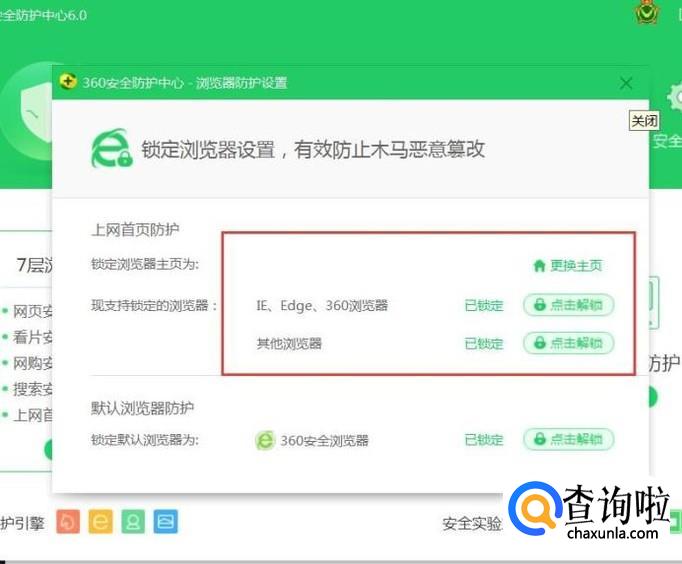Click the 其他浏览器 label

(289, 344)
